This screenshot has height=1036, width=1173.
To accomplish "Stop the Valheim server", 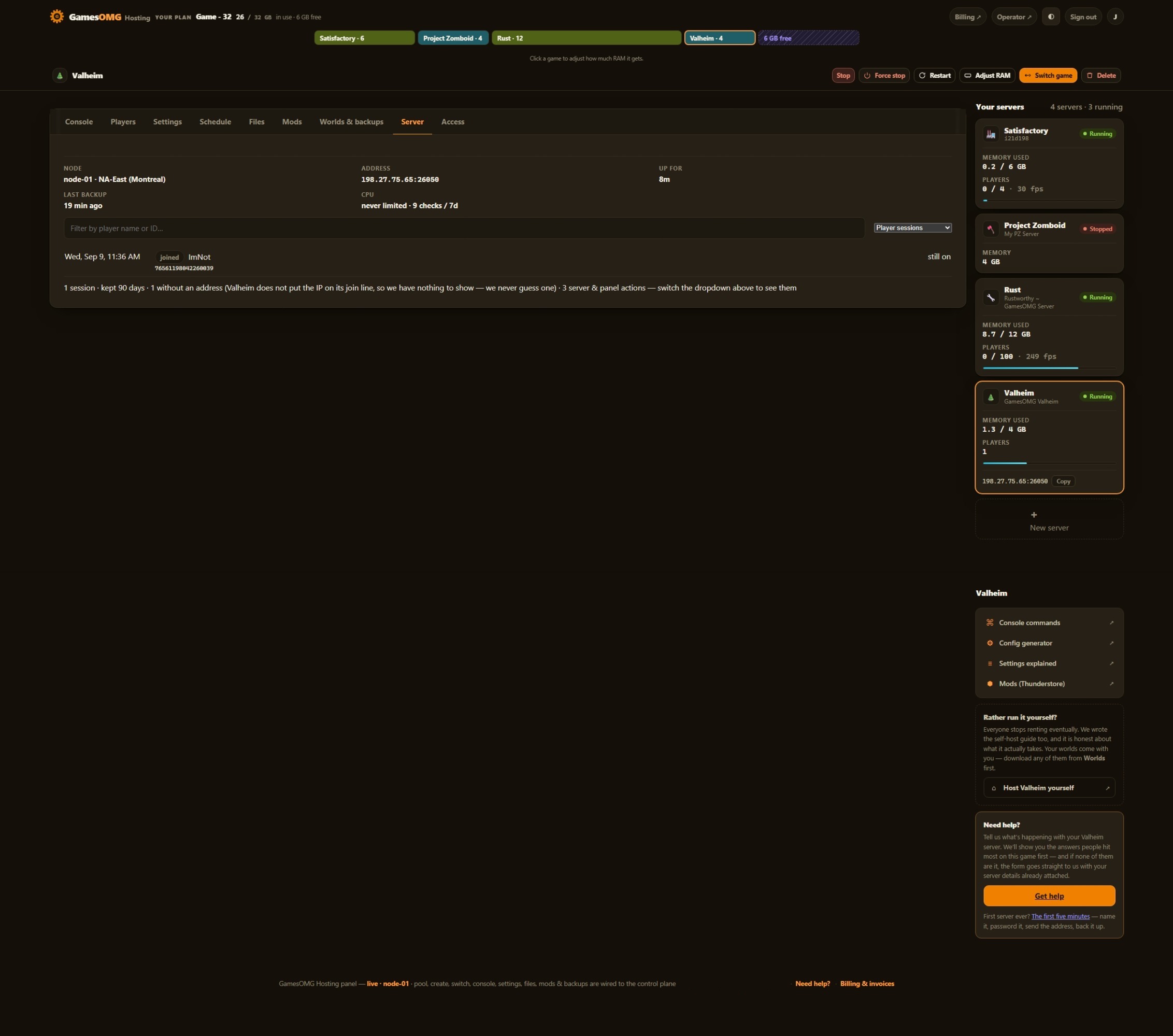I will 843,75.
